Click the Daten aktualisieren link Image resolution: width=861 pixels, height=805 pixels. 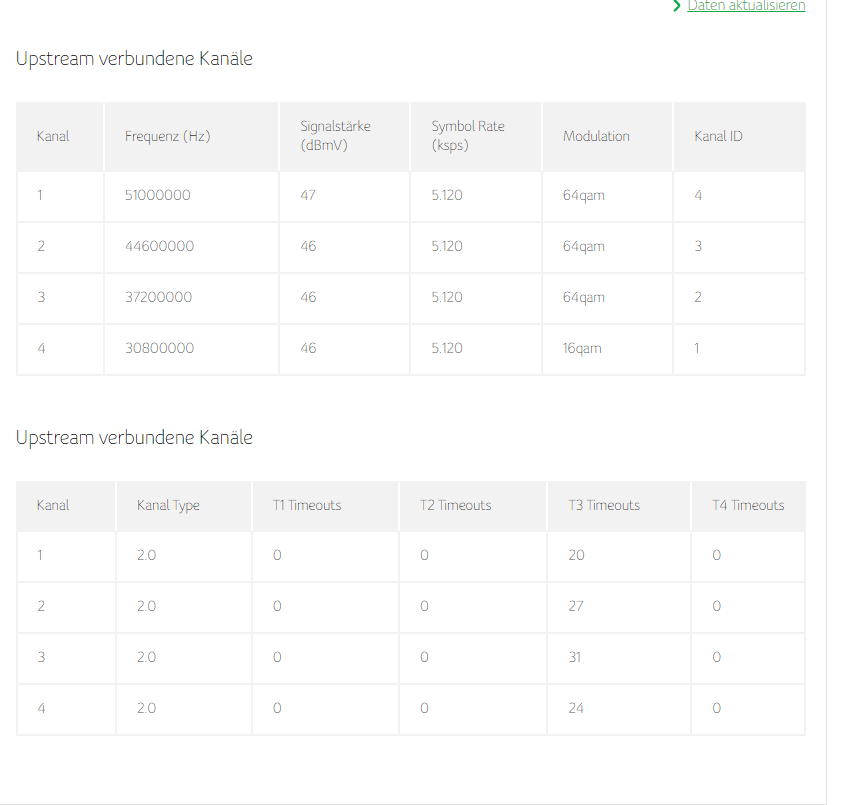(x=745, y=6)
